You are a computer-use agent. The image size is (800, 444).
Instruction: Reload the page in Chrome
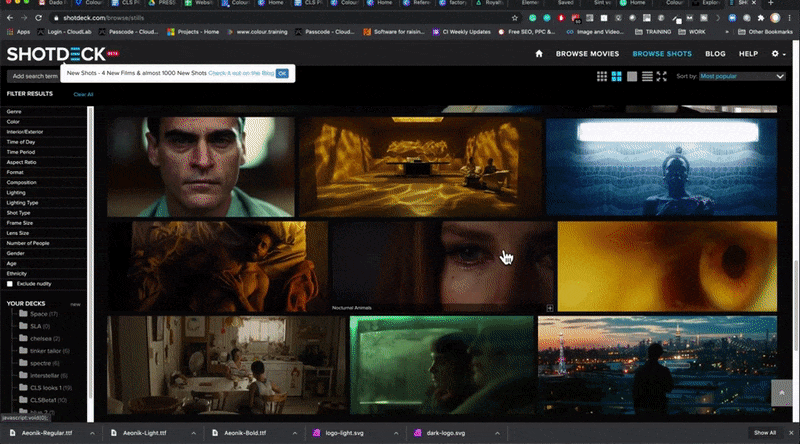coord(38,18)
